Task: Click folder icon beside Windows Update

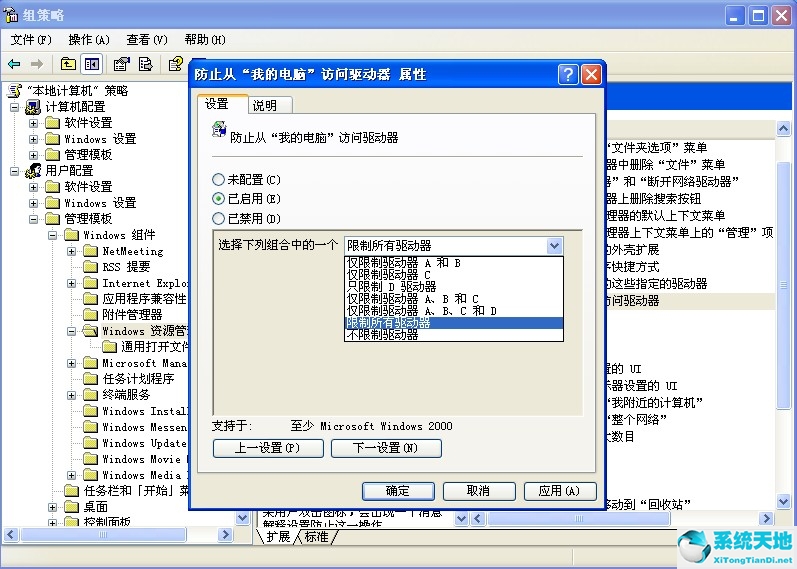Action: tap(90, 442)
